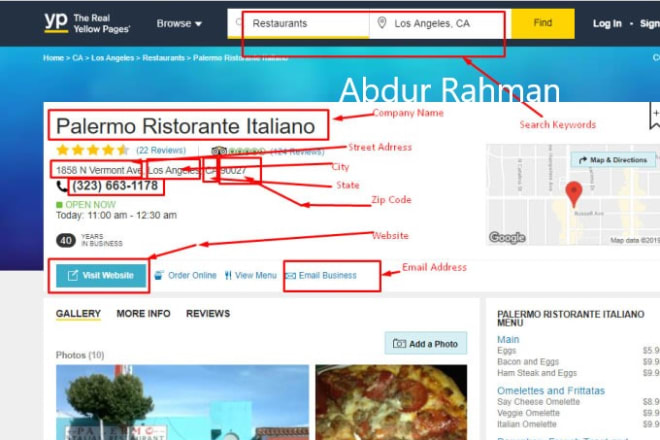This screenshot has width=660, height=440.
Task: Open the CA breadcrumb link
Action: click(x=77, y=58)
